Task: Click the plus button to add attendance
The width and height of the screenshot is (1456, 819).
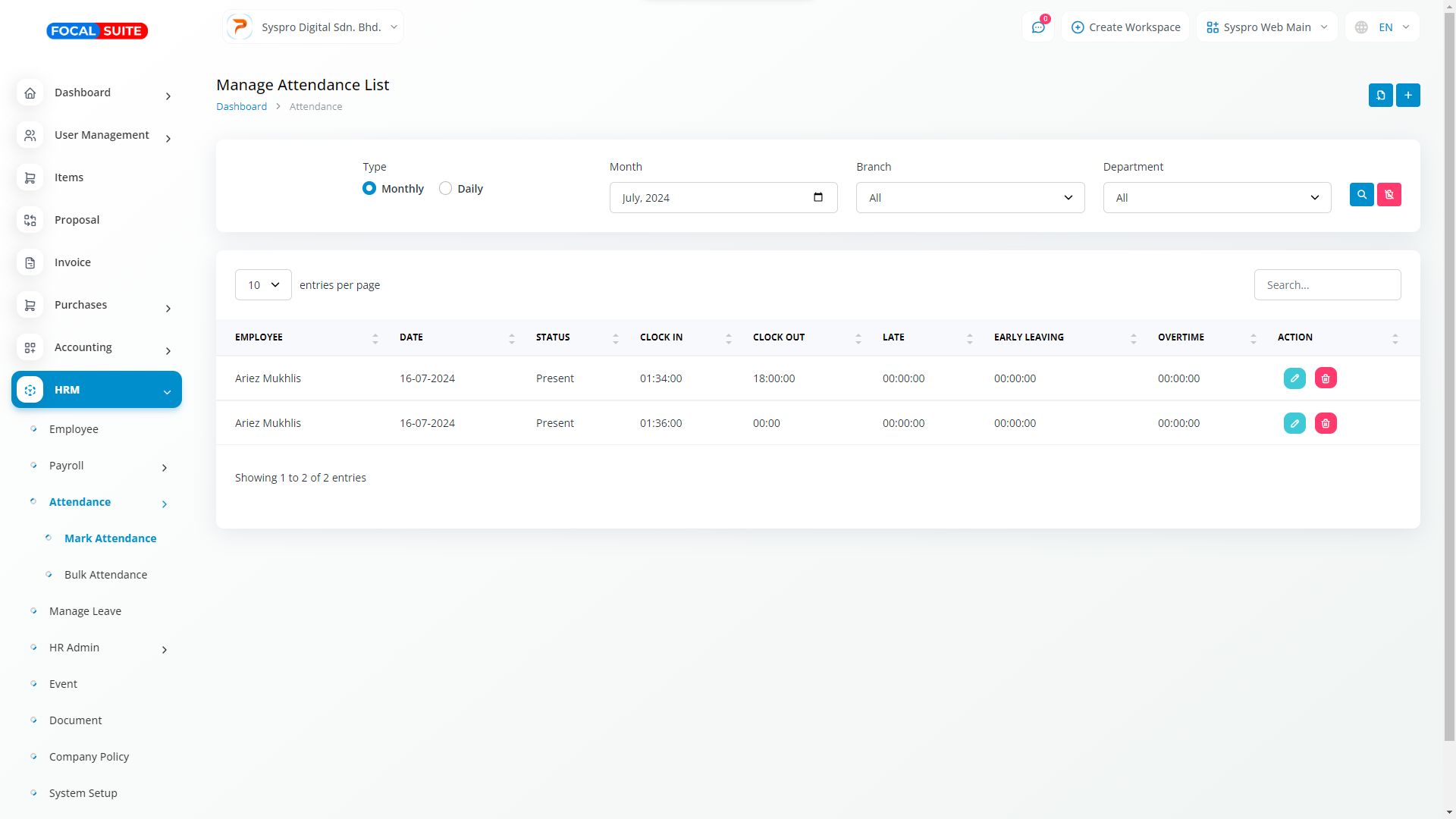Action: [1407, 96]
